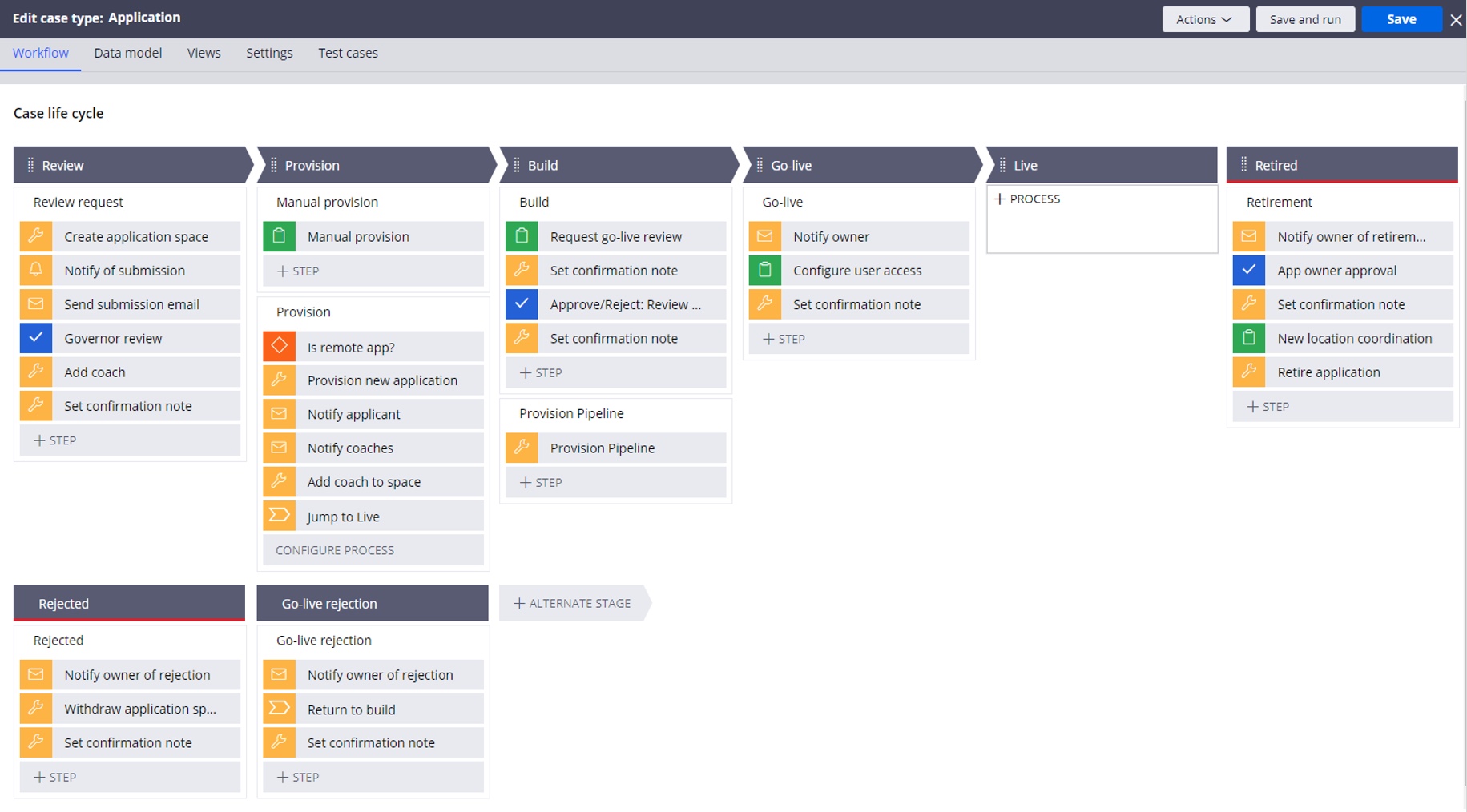Open the Actions dropdown menu
The width and height of the screenshot is (1467, 812).
tap(1205, 19)
